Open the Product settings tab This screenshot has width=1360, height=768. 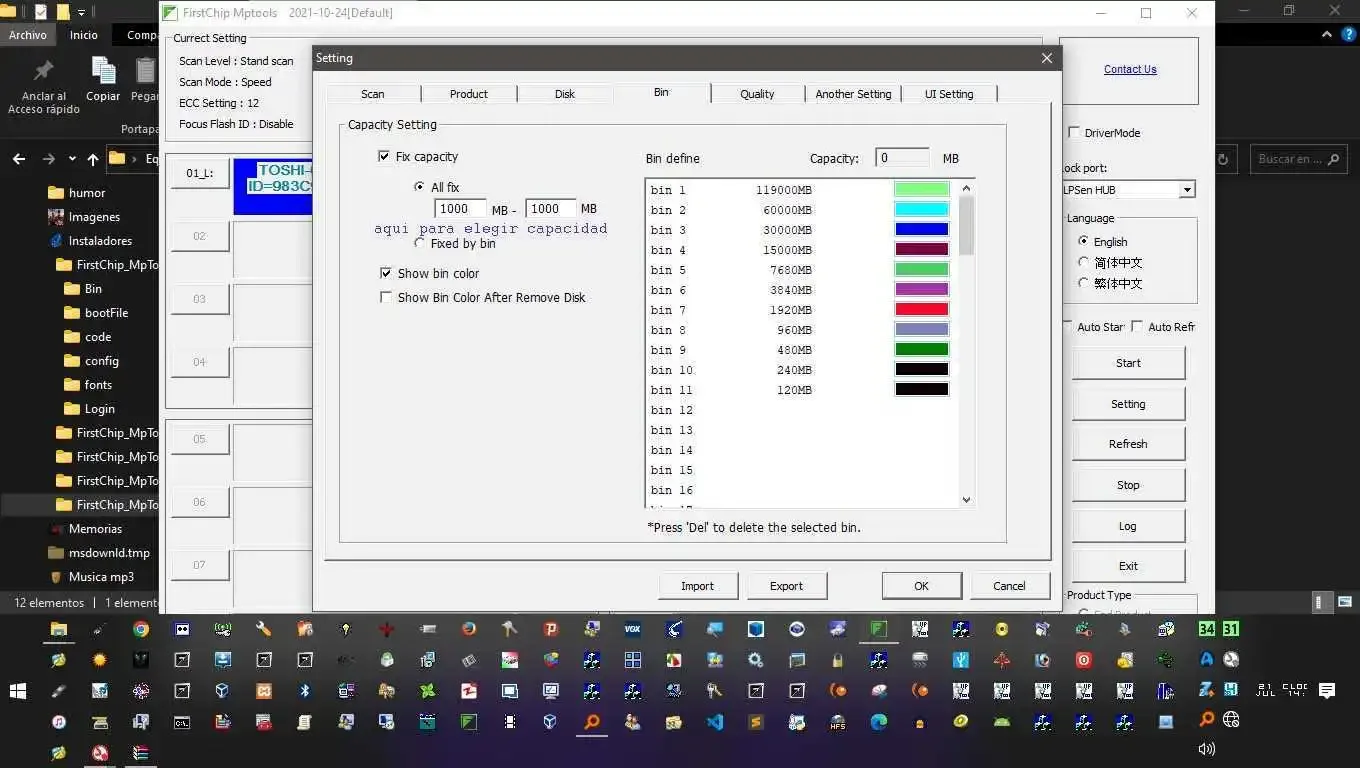click(x=469, y=94)
